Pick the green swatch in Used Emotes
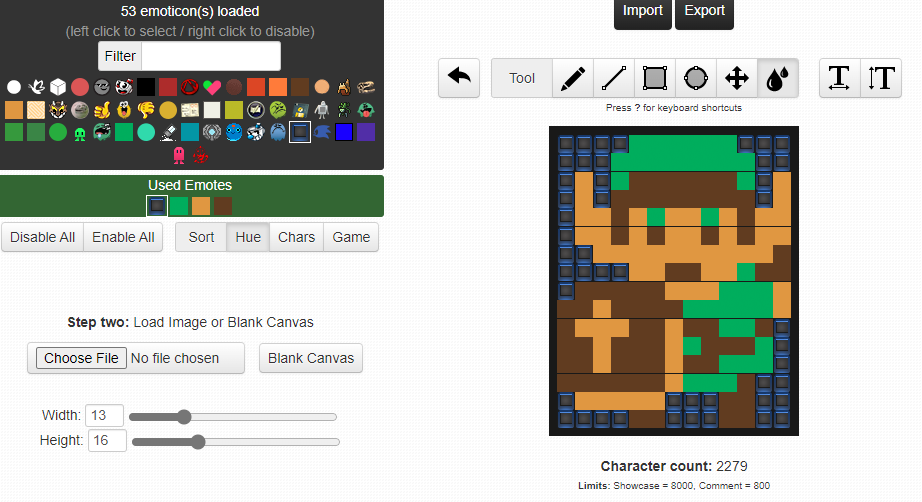922x502 pixels. [179, 206]
